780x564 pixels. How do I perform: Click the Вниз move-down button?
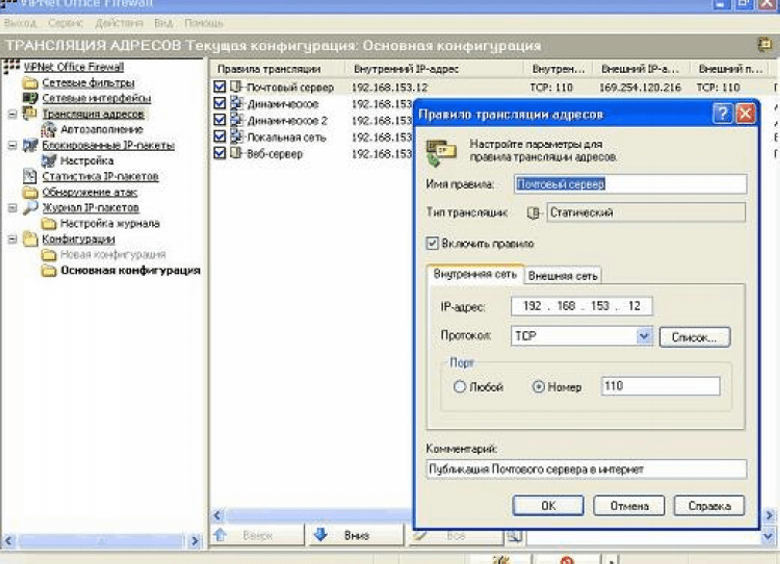[356, 536]
